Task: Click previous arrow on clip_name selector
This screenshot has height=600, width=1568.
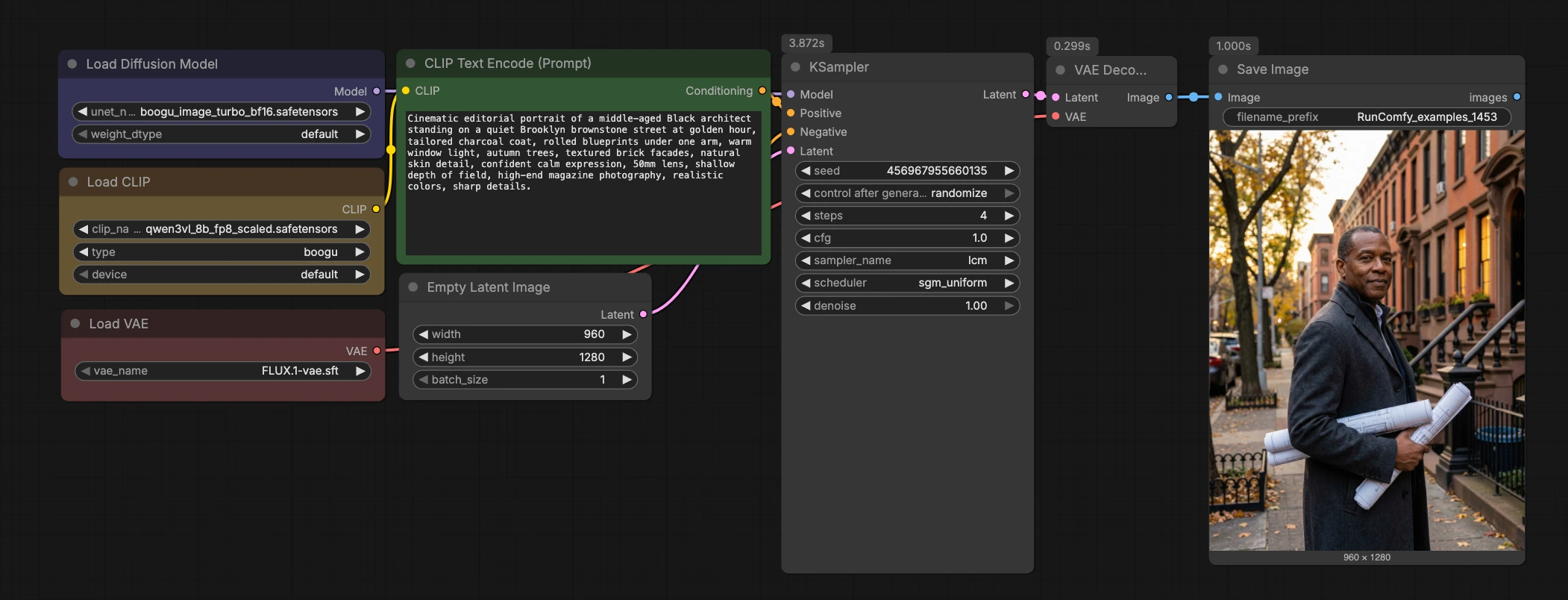Action: coord(84,229)
